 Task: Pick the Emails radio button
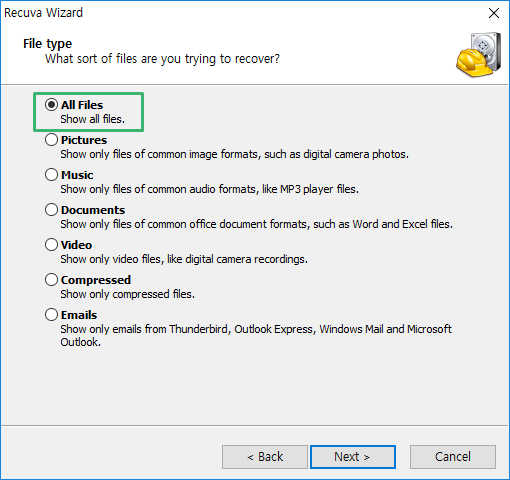51,315
